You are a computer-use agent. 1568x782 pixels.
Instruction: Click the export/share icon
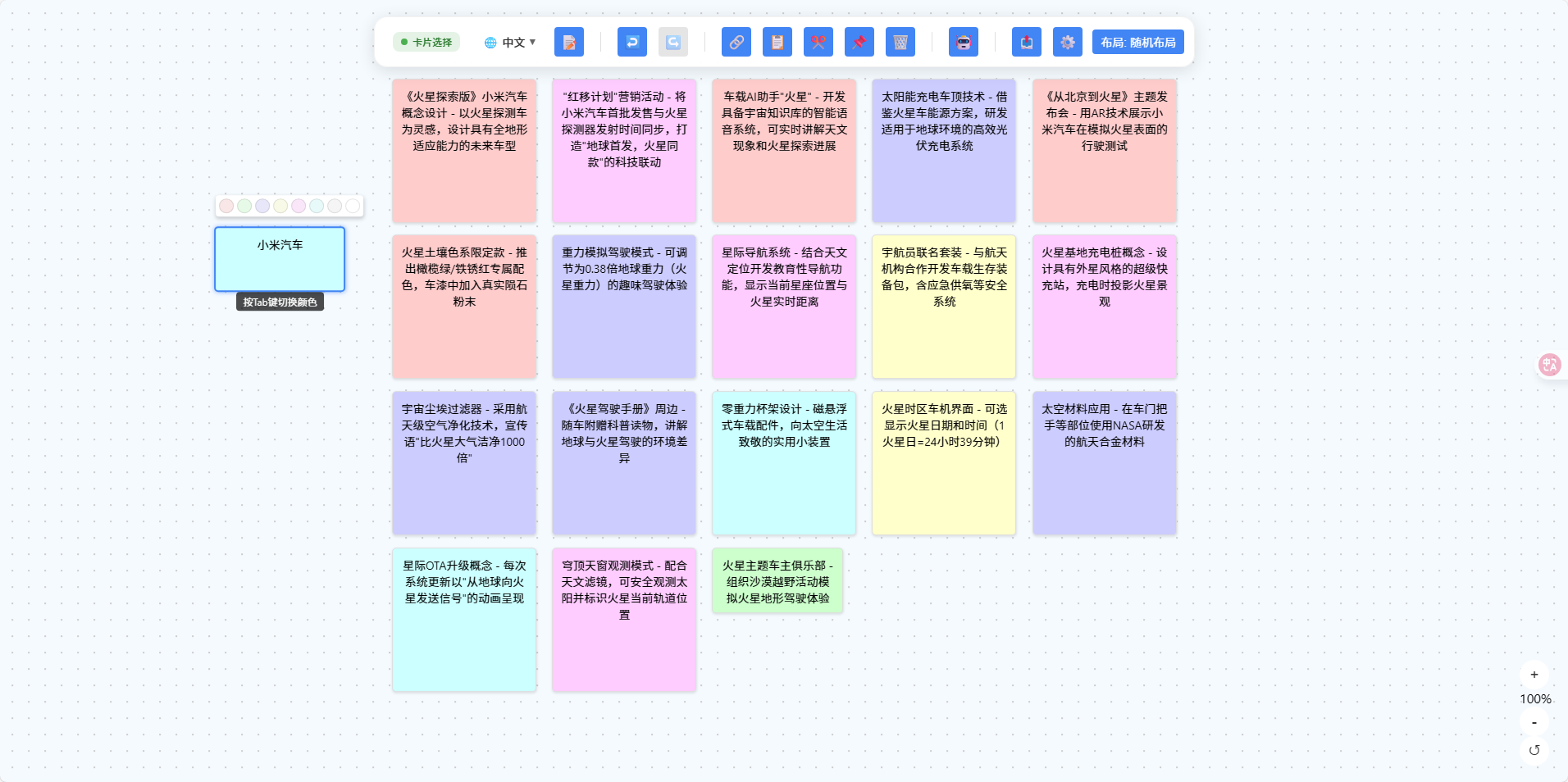pos(1027,42)
